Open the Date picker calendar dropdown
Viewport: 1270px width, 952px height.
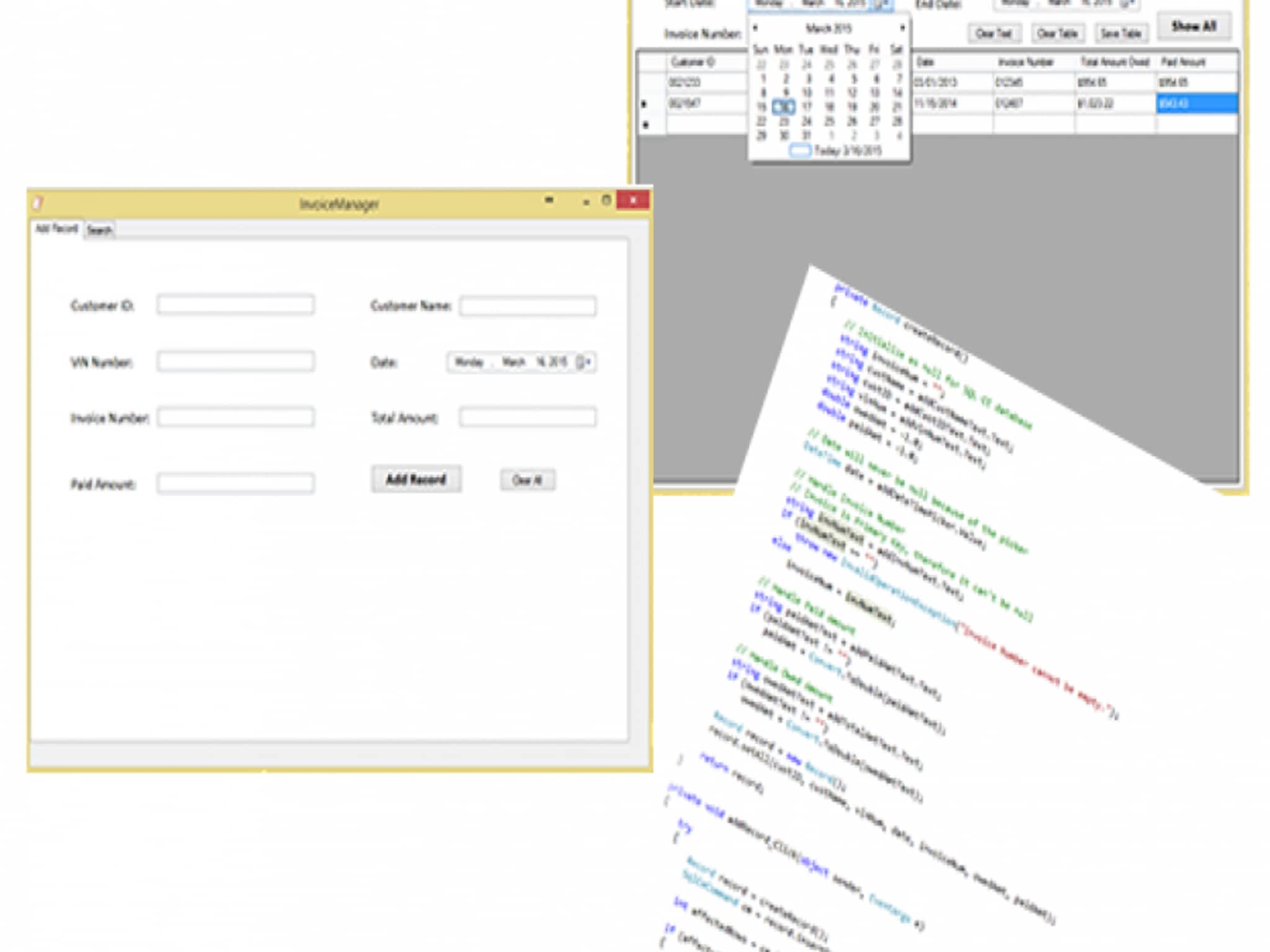coord(585,362)
